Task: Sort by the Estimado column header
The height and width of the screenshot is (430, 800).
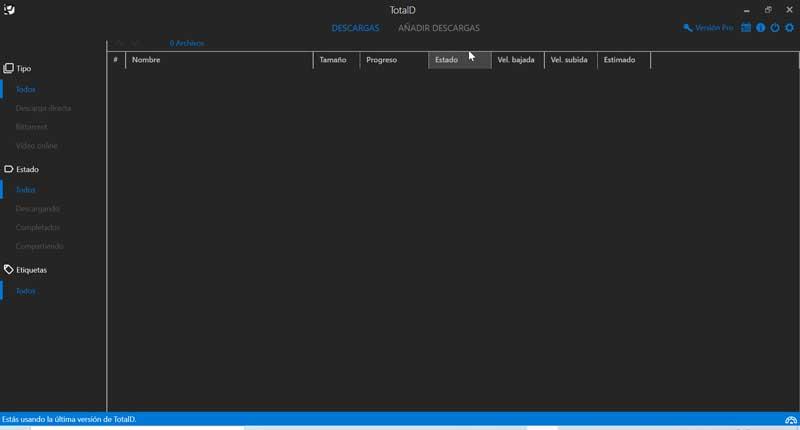Action: 624,60
